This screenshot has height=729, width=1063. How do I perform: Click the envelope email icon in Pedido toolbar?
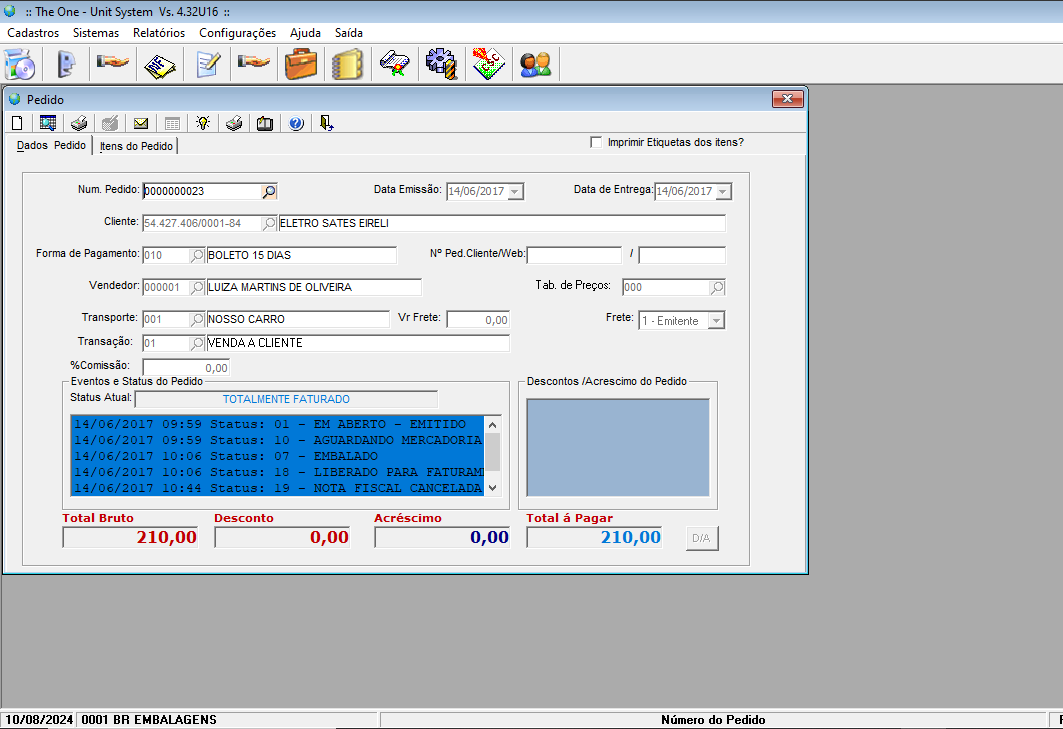pyautogui.click(x=140, y=123)
